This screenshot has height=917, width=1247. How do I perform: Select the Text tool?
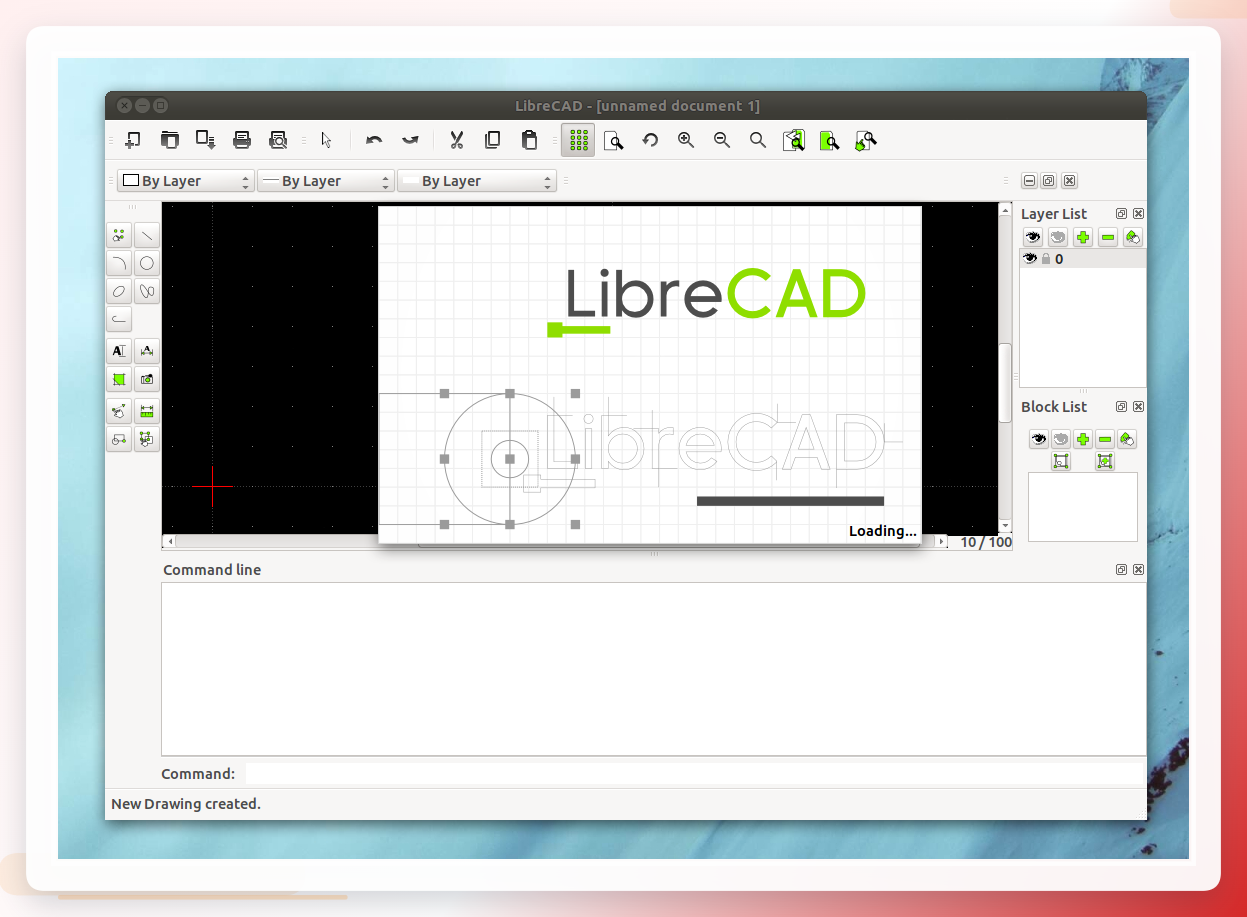(x=119, y=351)
